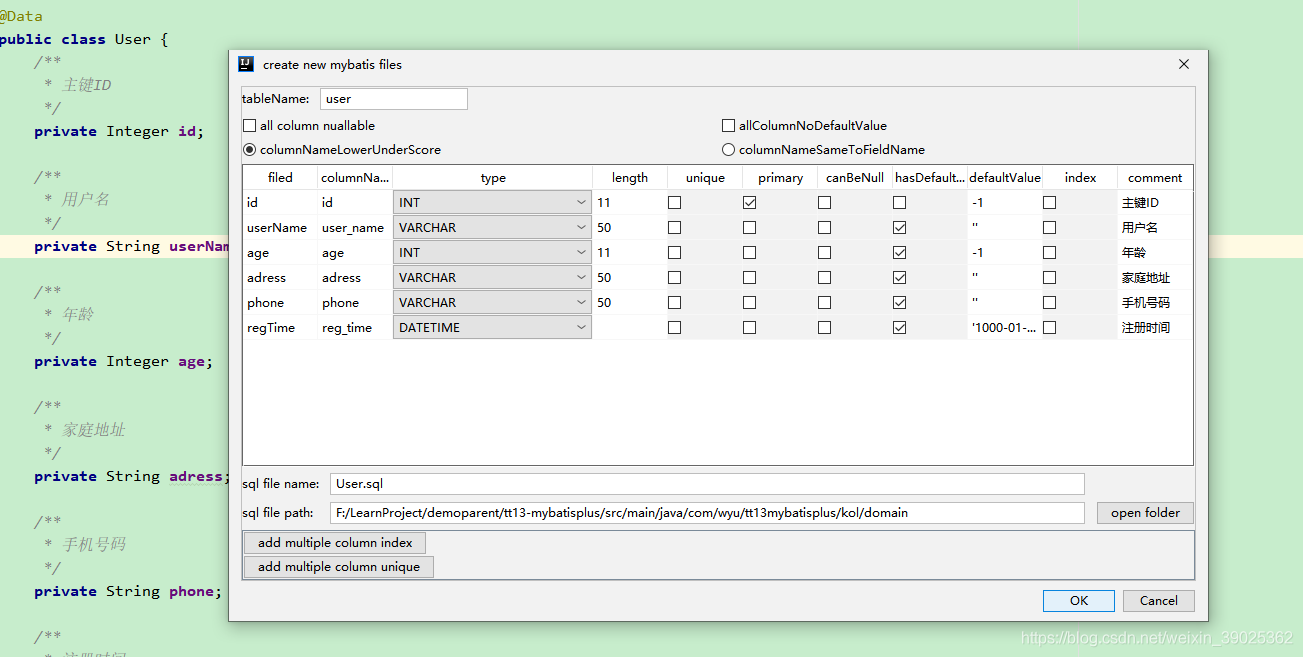Close the create new mybatis files dialog
1303x657 pixels.
coord(1184,64)
